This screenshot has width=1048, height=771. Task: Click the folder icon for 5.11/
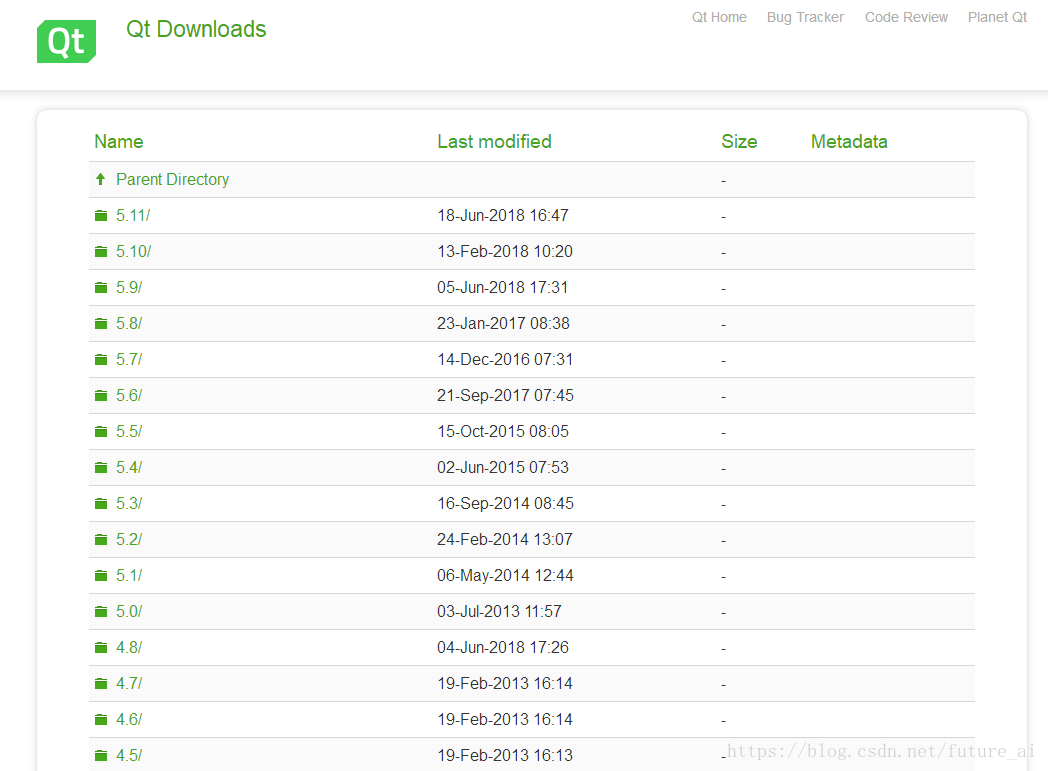(x=101, y=215)
